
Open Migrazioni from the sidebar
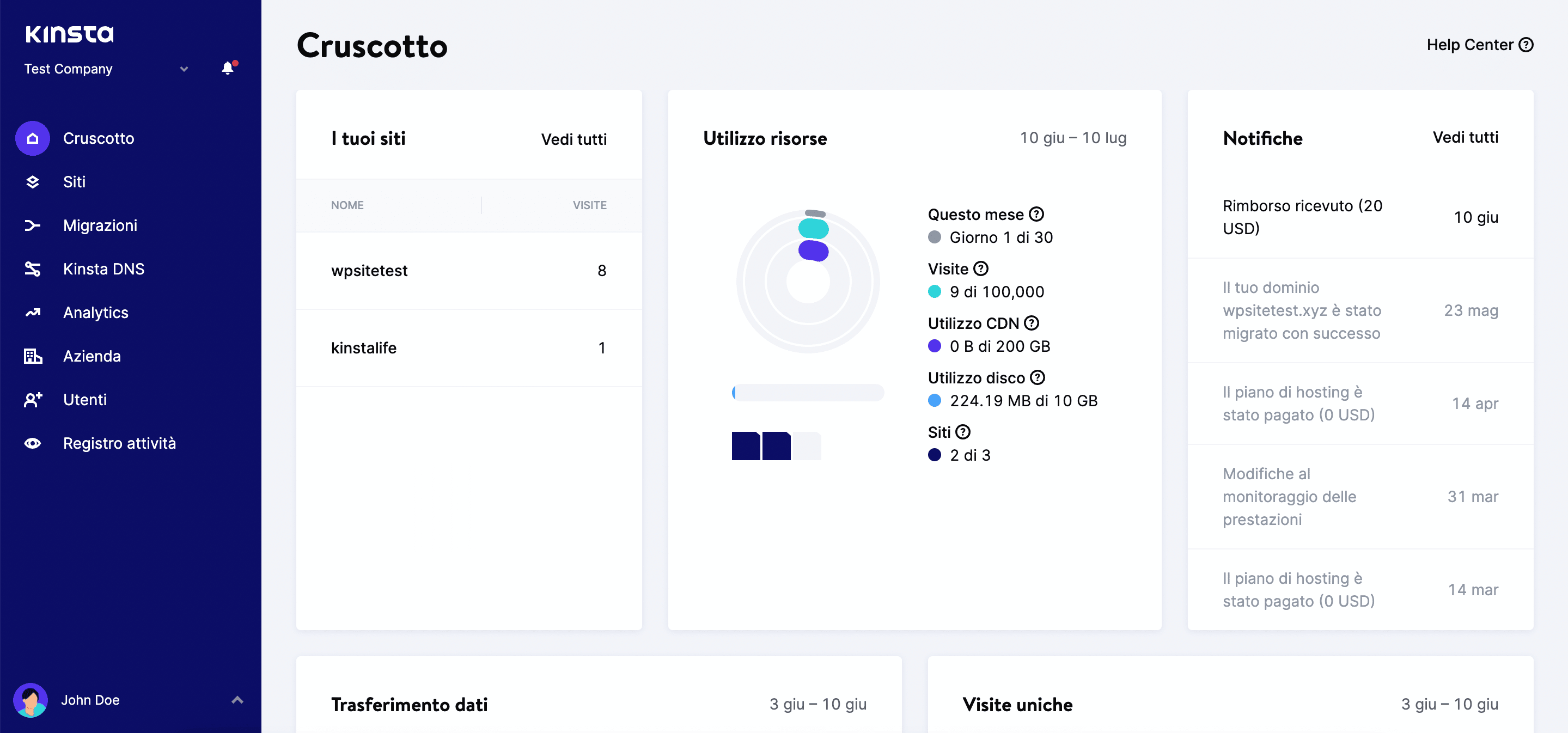100,225
